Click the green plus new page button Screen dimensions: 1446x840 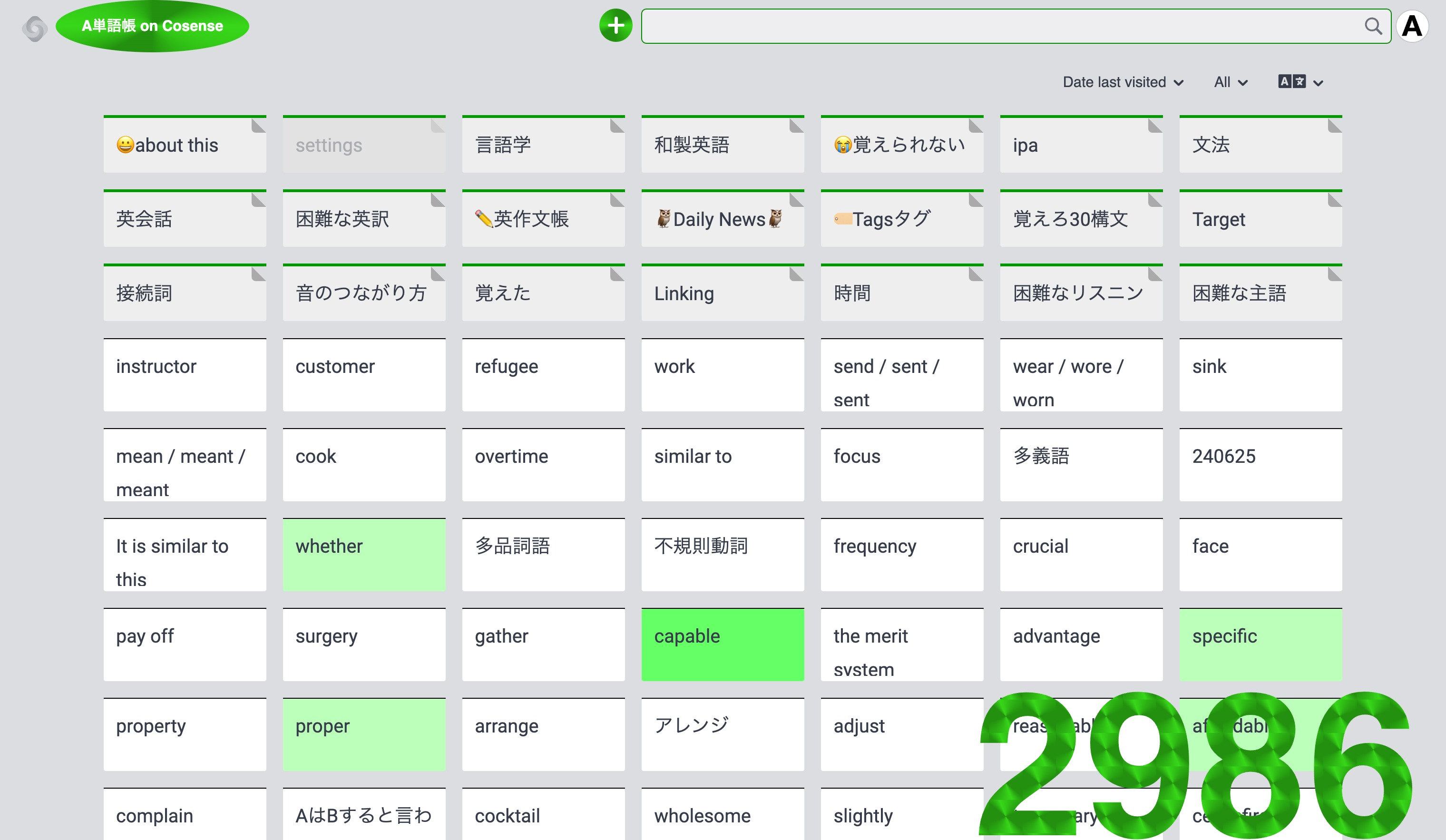coord(615,26)
